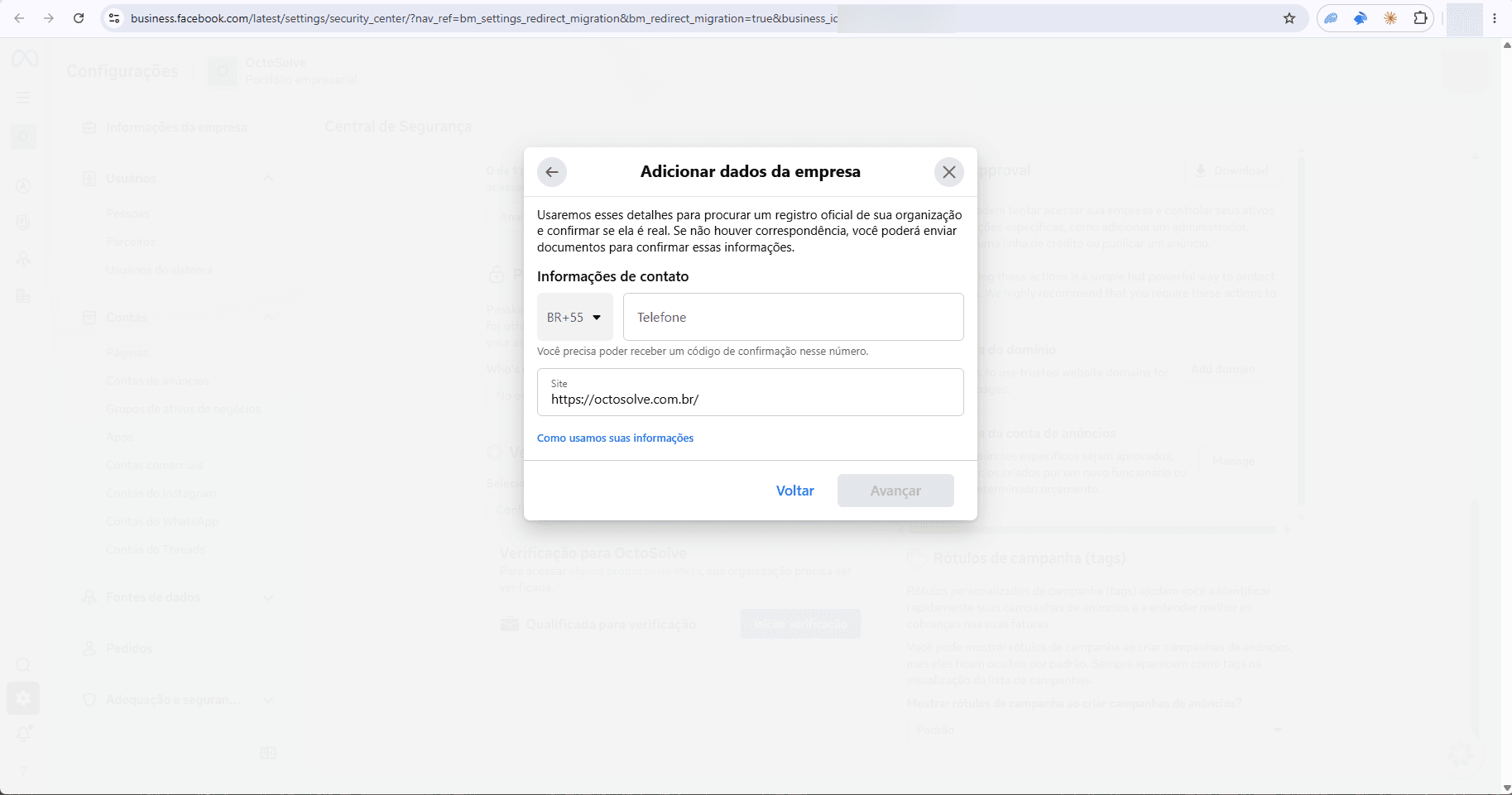Click the back arrow in the dialog header
The image size is (1512, 795).
pos(552,172)
